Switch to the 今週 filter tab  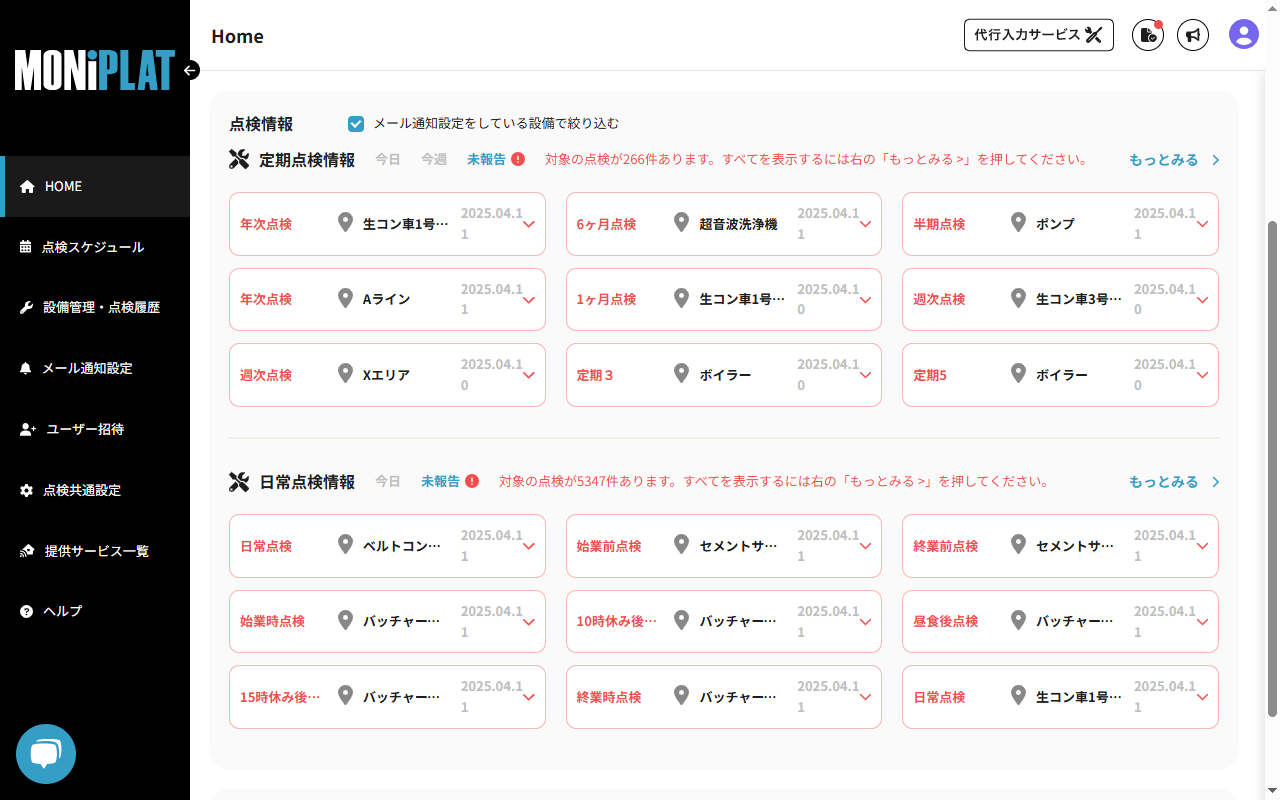coord(433,159)
